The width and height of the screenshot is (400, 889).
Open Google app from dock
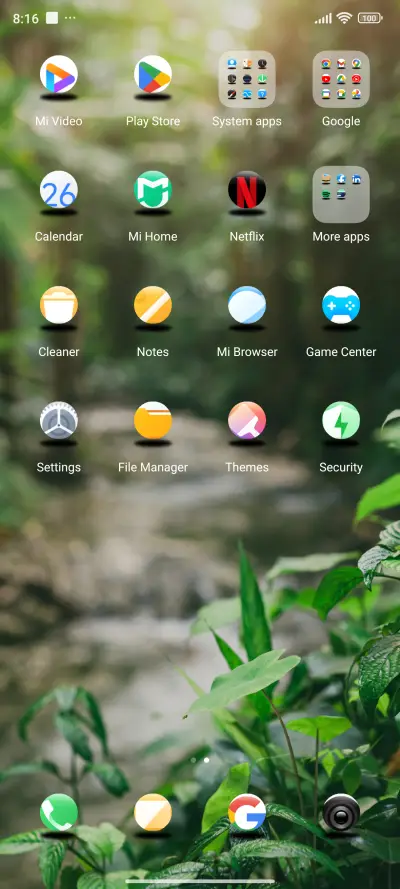pyautogui.click(x=246, y=812)
